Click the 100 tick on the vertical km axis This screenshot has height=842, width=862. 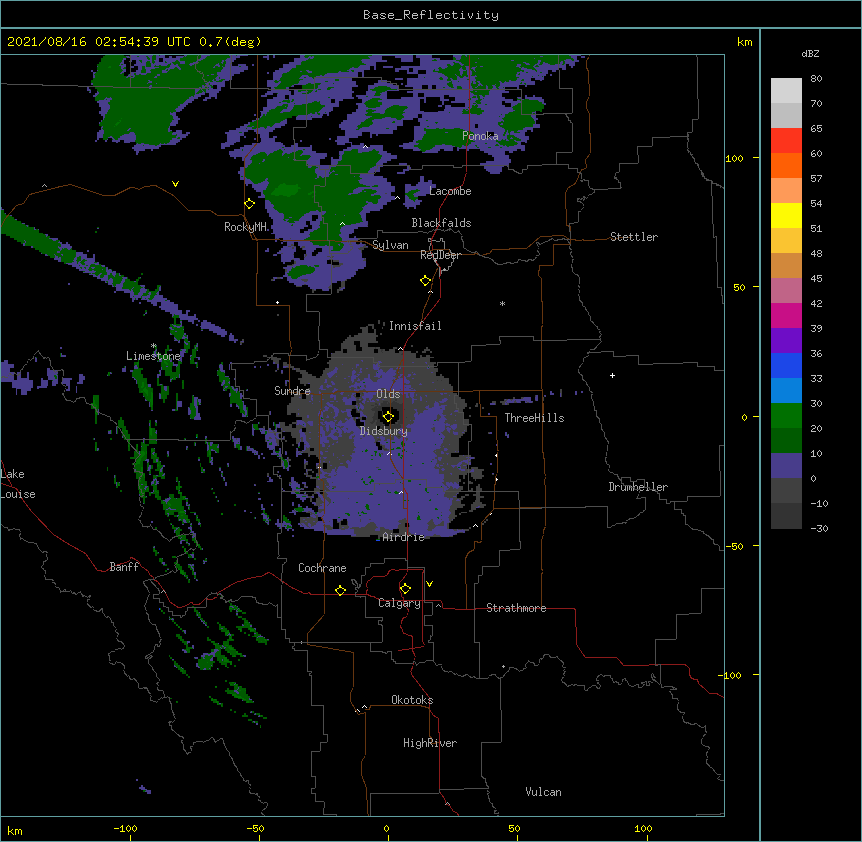(734, 158)
